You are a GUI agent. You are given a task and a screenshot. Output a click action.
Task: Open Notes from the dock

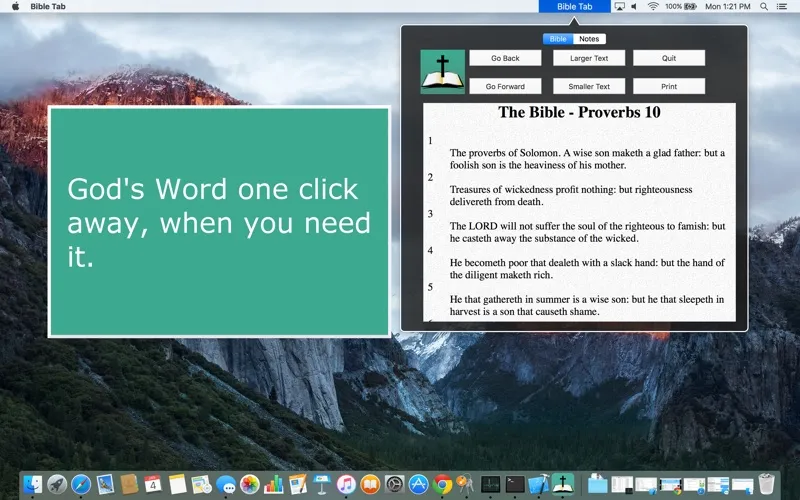pyautogui.click(x=178, y=484)
